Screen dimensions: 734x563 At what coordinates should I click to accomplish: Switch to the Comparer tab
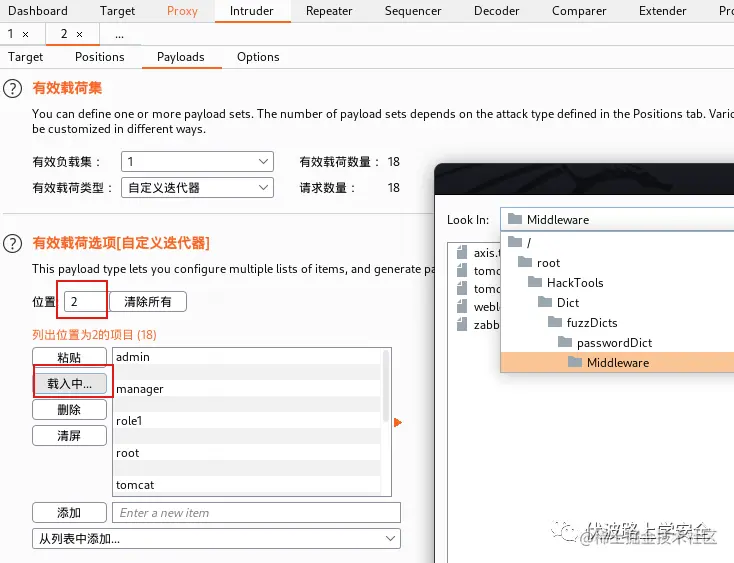pos(579,11)
